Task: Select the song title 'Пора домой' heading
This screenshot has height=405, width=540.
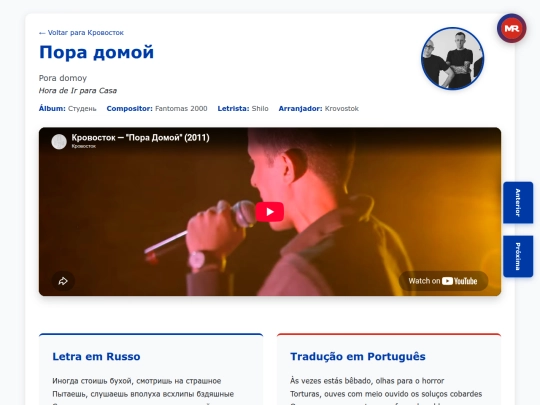Action: click(x=96, y=53)
